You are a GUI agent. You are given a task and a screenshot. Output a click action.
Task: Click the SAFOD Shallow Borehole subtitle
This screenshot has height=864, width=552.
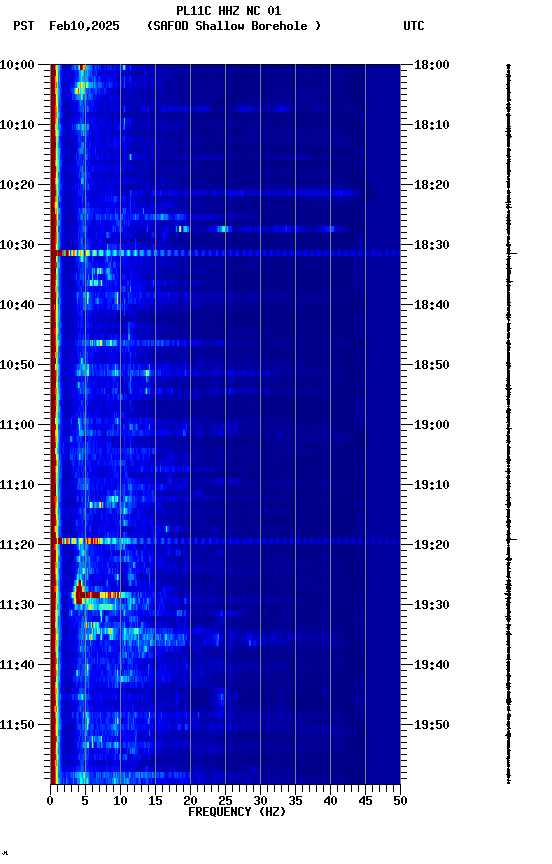[234, 26]
